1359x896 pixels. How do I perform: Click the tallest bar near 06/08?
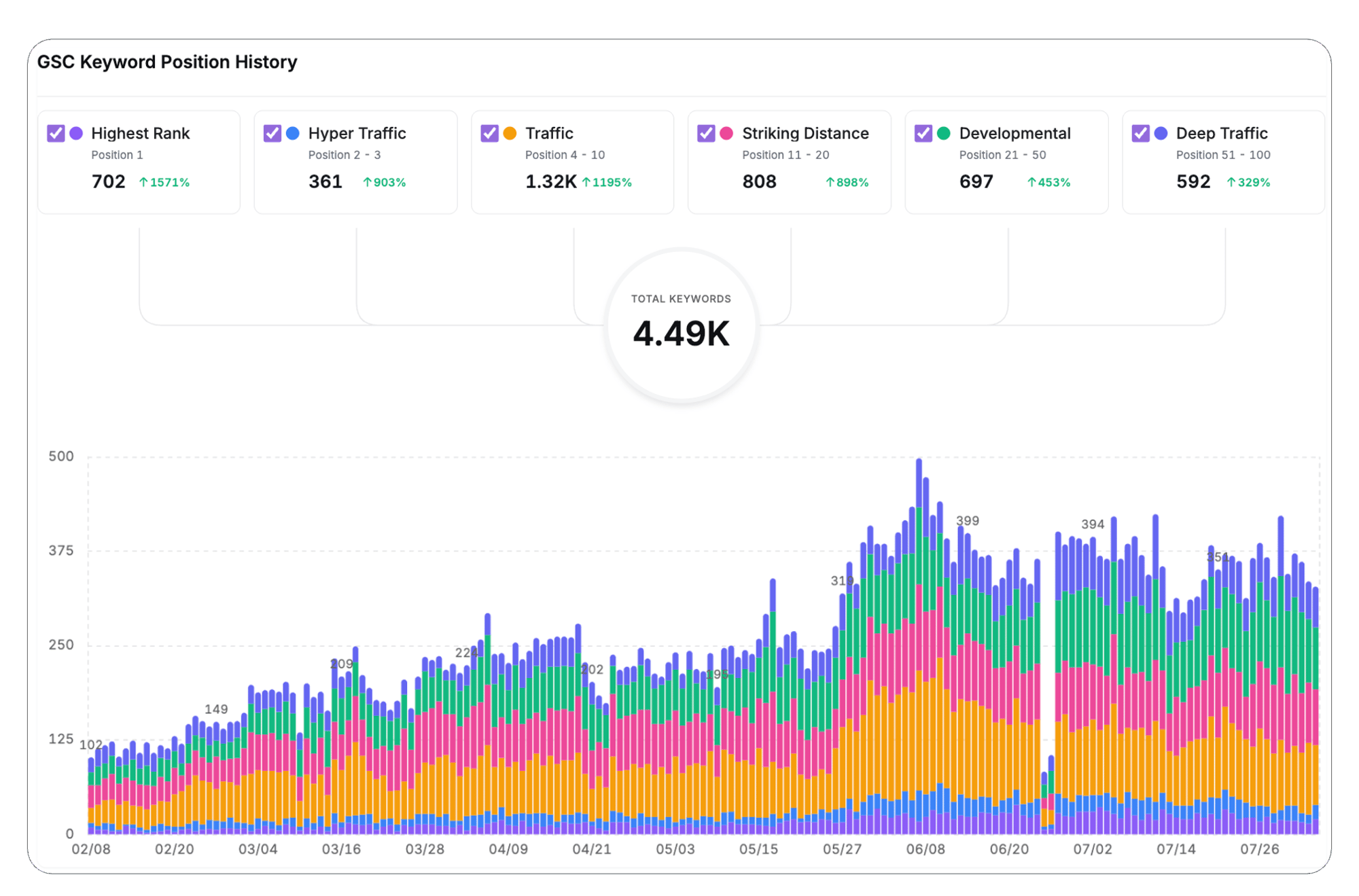(919, 646)
